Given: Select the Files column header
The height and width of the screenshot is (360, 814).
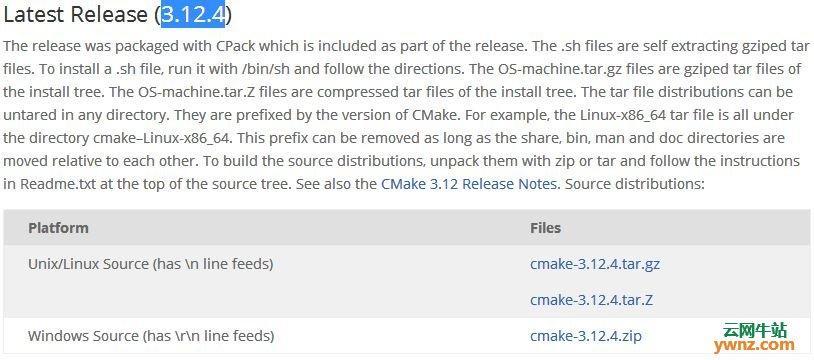Looking at the screenshot, I should (546, 228).
